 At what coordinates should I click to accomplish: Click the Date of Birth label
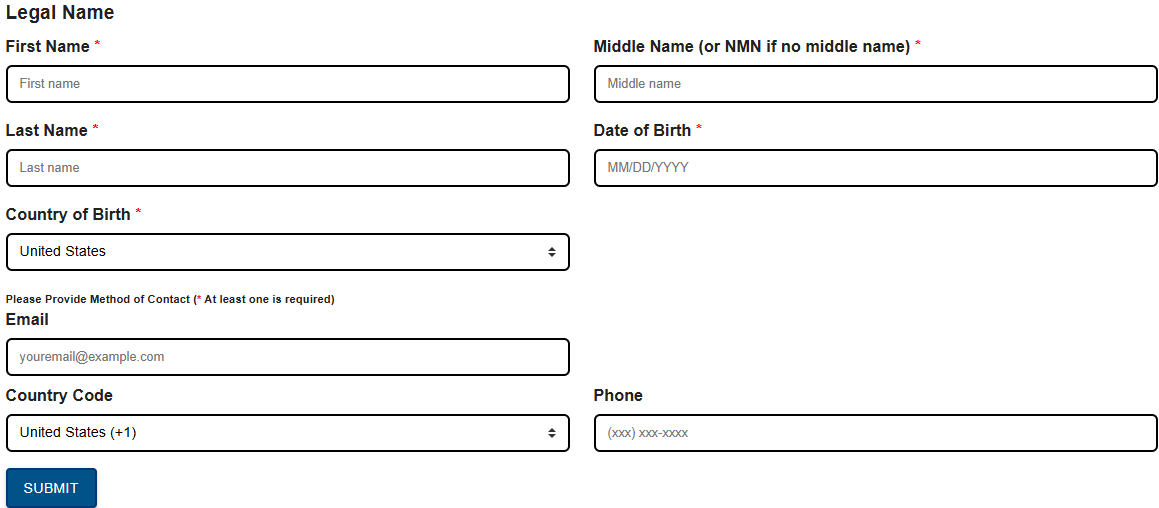click(x=642, y=130)
